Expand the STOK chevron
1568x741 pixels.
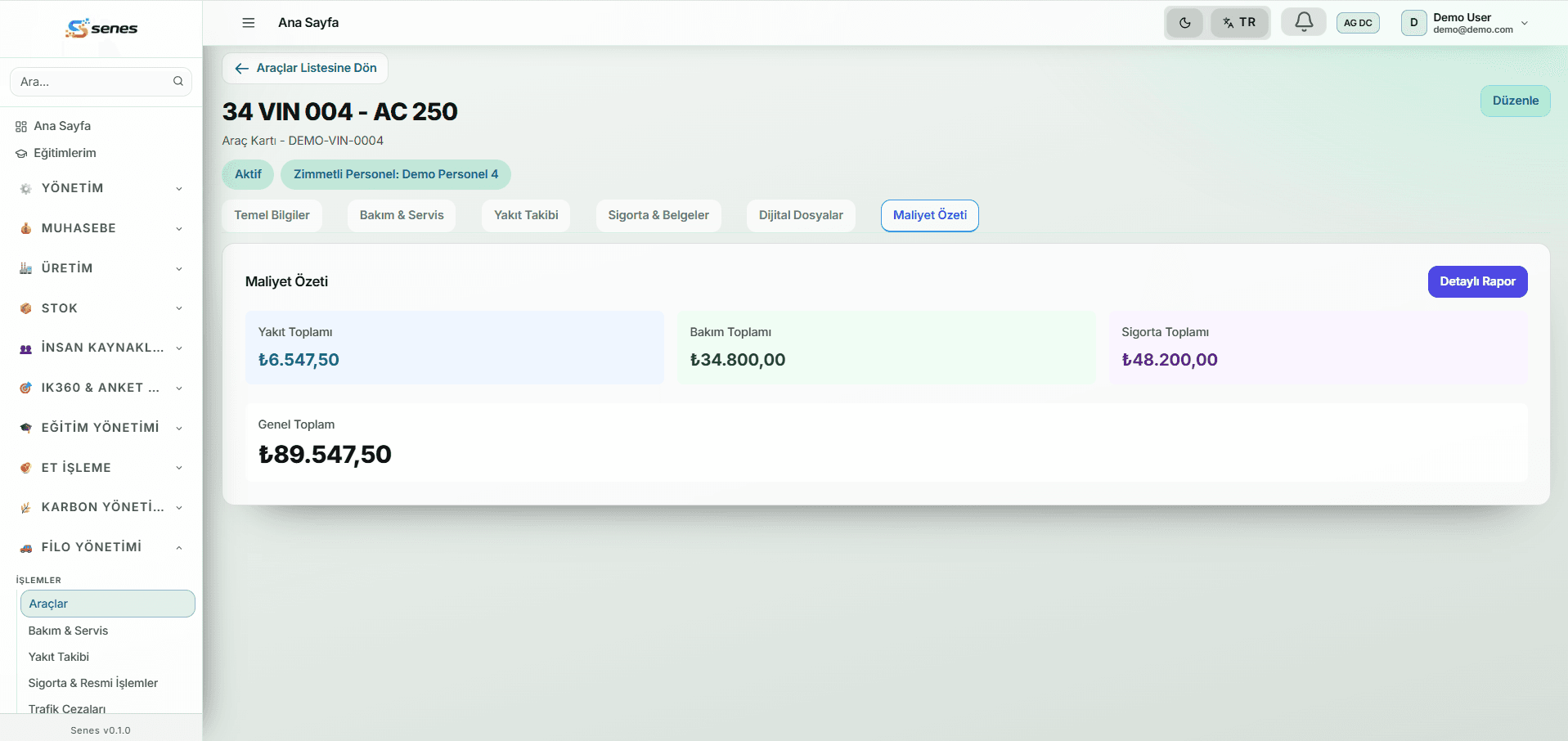coord(179,308)
